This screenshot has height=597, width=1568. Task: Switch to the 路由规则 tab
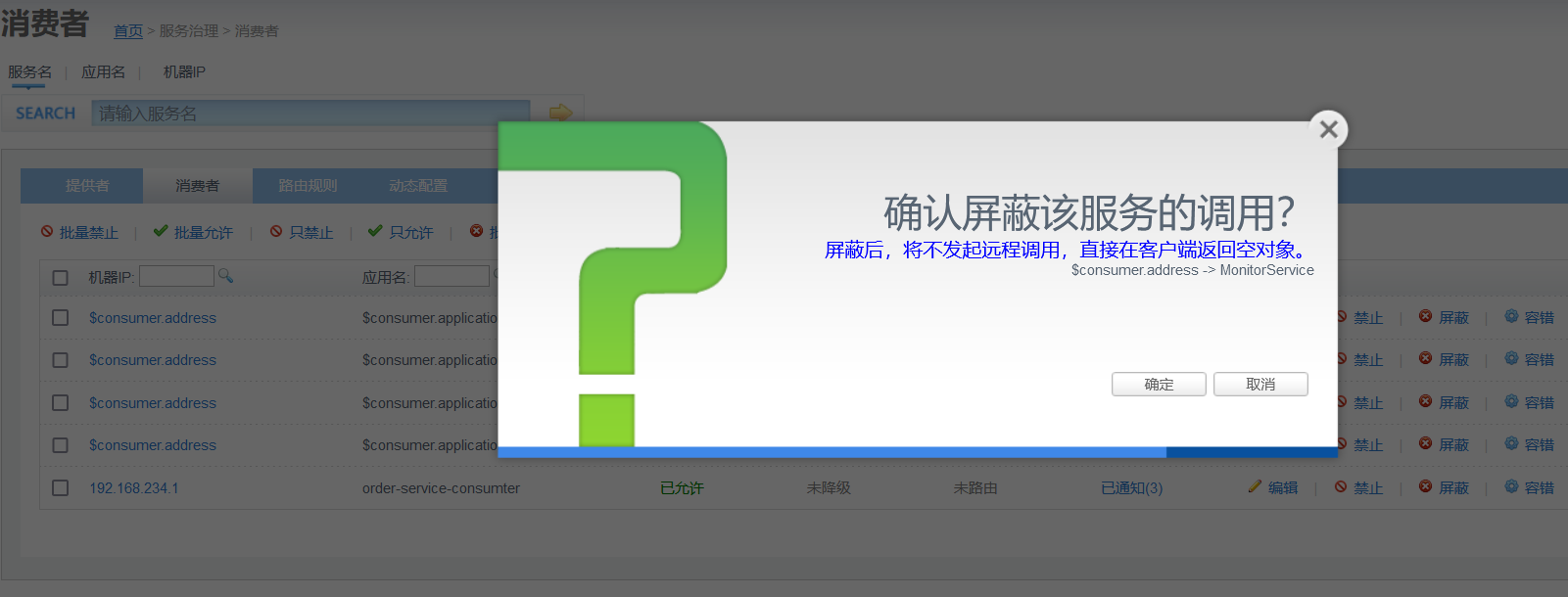point(308,186)
